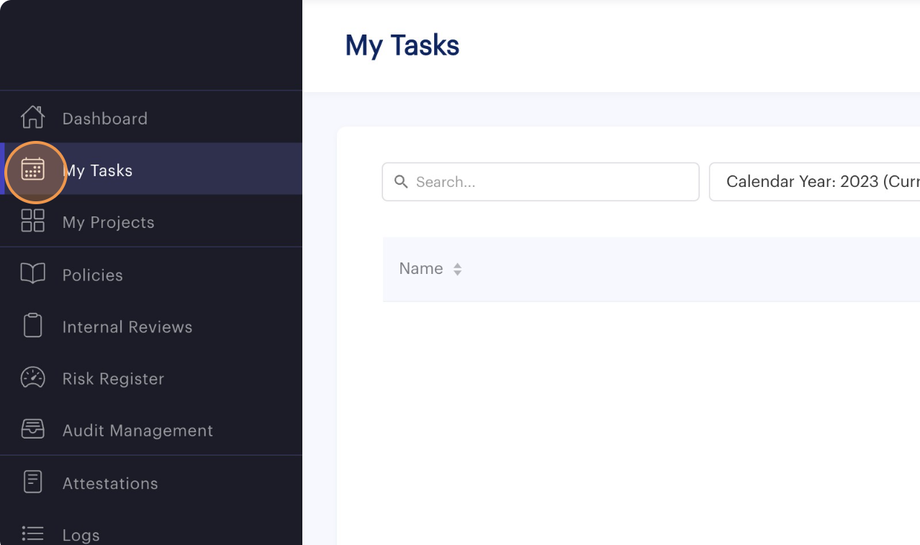Click the My Projects grid icon
The width and height of the screenshot is (920, 545).
point(33,222)
